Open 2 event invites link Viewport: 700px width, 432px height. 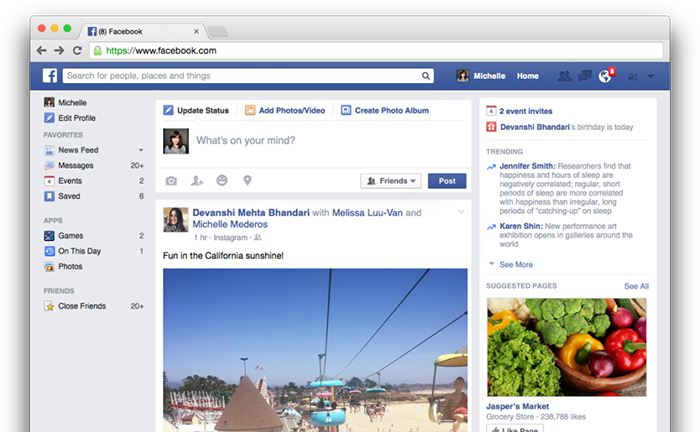click(x=525, y=111)
